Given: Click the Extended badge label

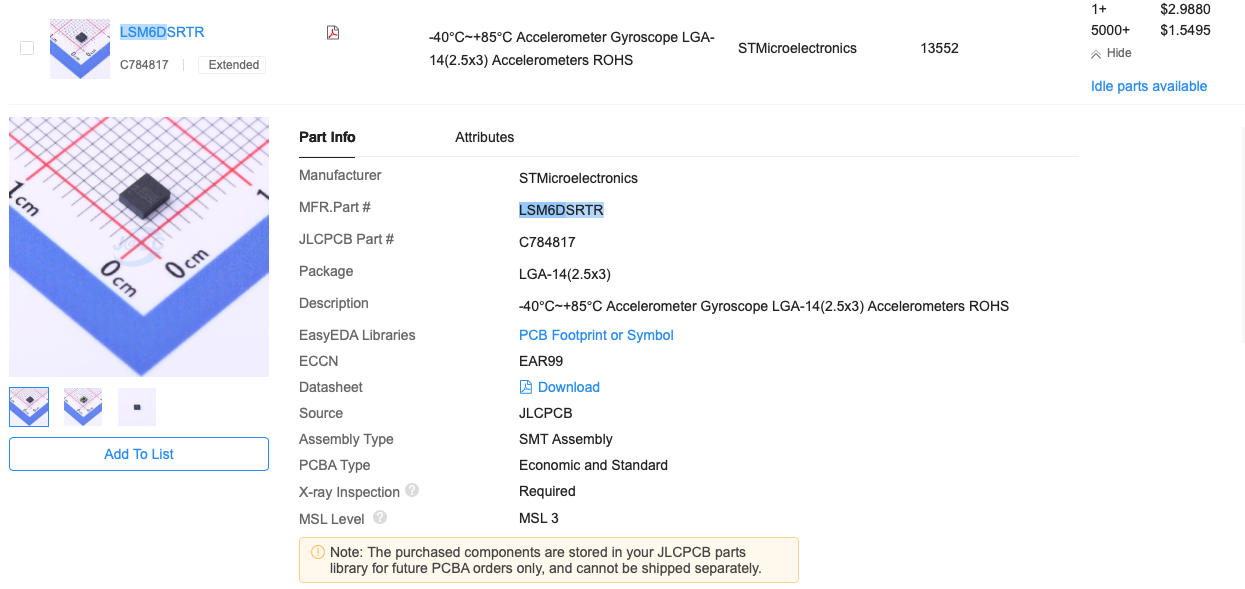Looking at the screenshot, I should point(233,65).
